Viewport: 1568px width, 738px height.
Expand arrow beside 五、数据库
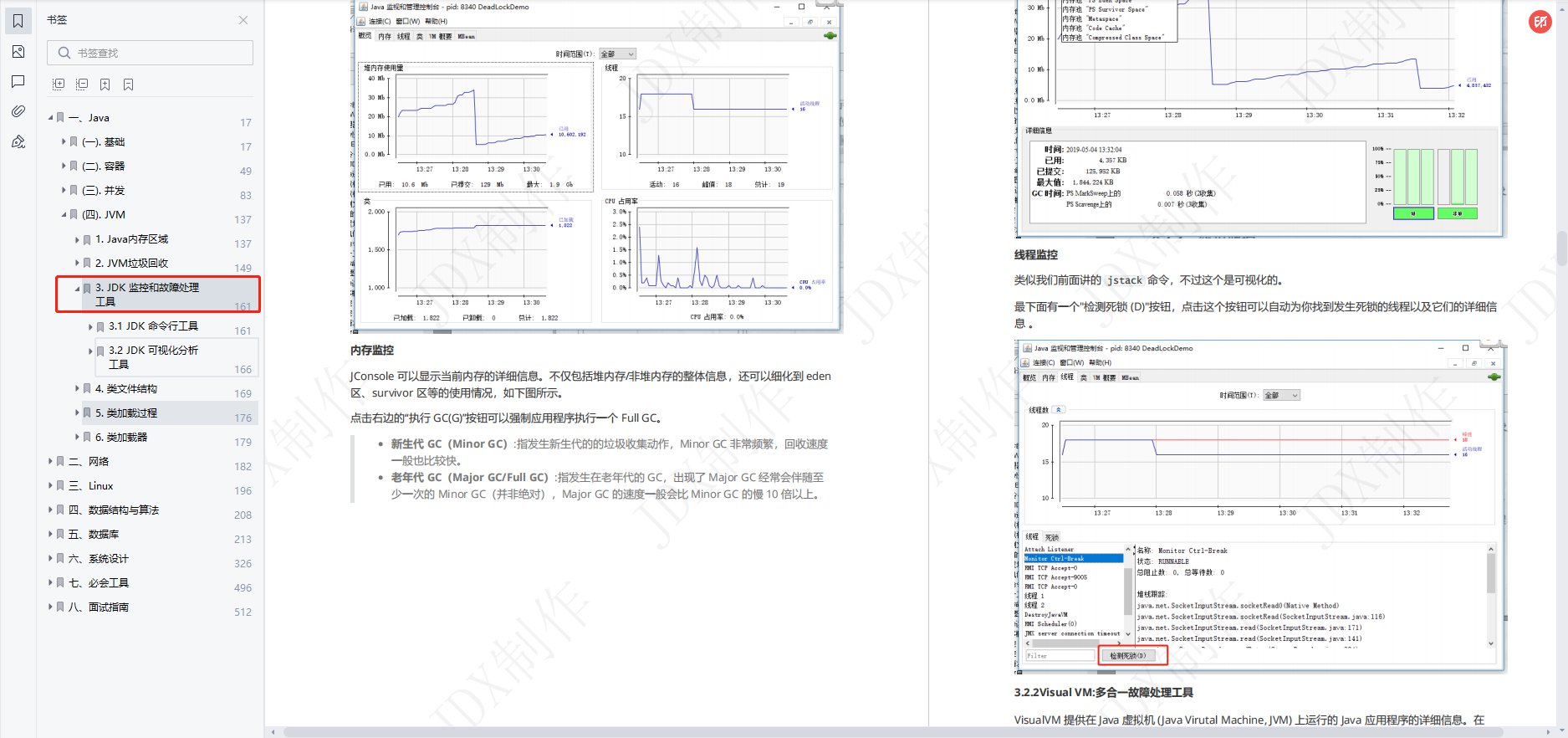pyautogui.click(x=50, y=535)
